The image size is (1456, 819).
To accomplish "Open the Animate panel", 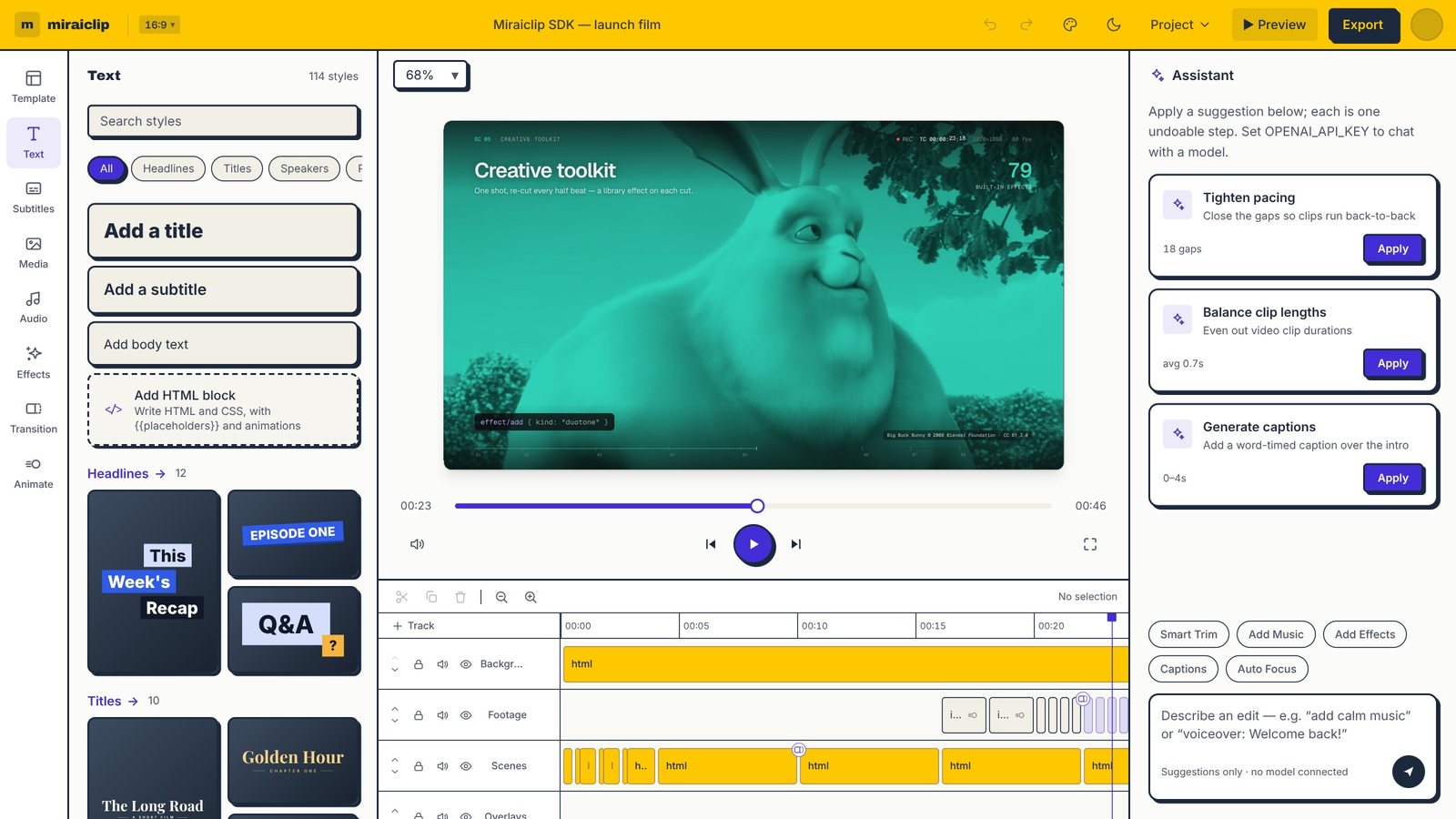I will tap(34, 472).
